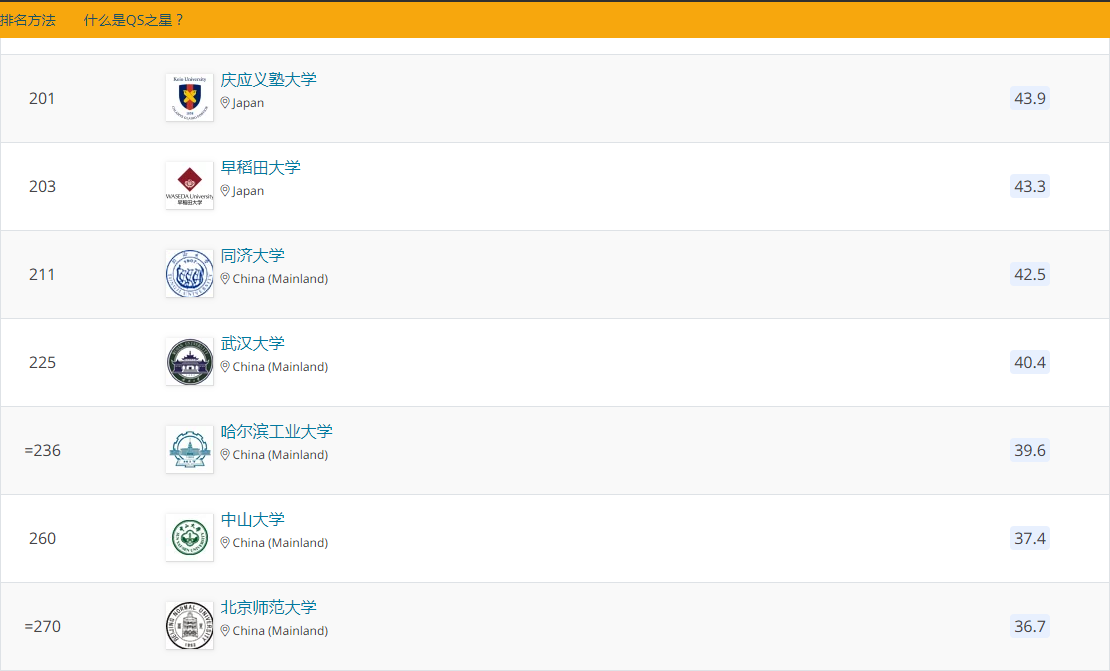This screenshot has height=671, width=1110.
Task: Click China (Mainland) text under 北京师范大学
Action: [280, 631]
